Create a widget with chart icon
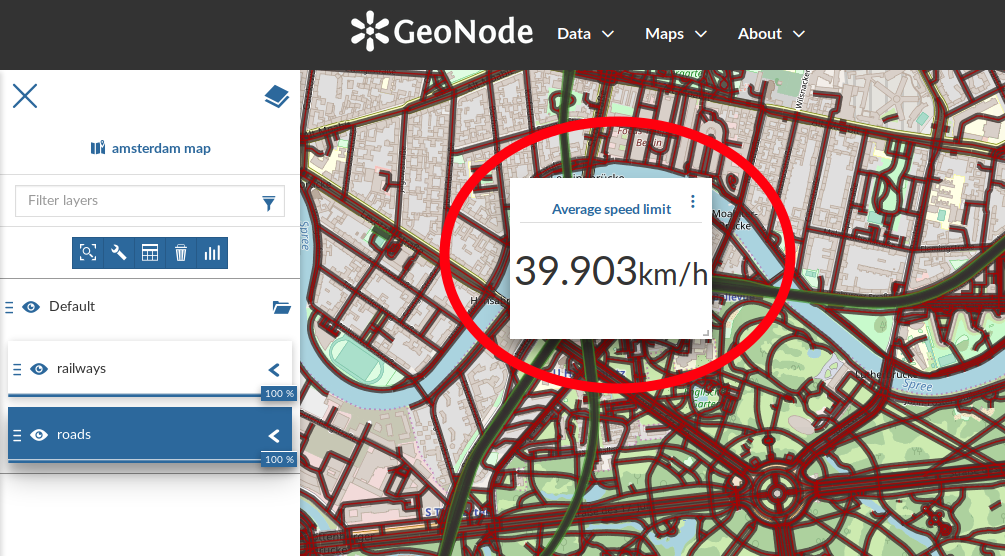 tap(212, 253)
